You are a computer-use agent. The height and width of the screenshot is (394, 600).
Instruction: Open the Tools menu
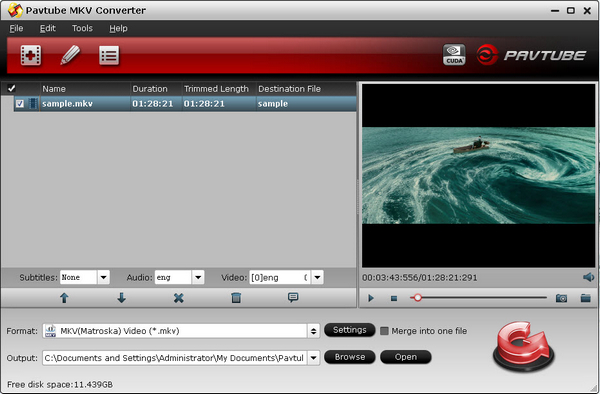pos(82,28)
